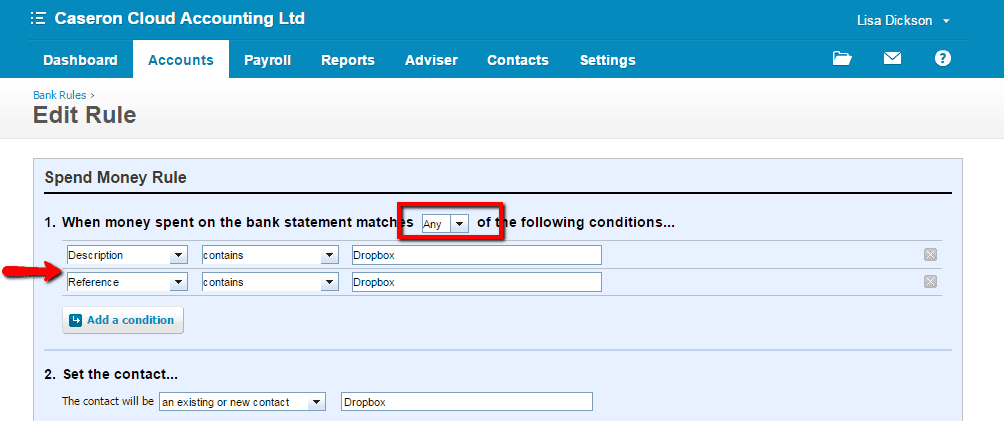Remove the Reference condition row
This screenshot has width=1004, height=421.
pos(930,282)
